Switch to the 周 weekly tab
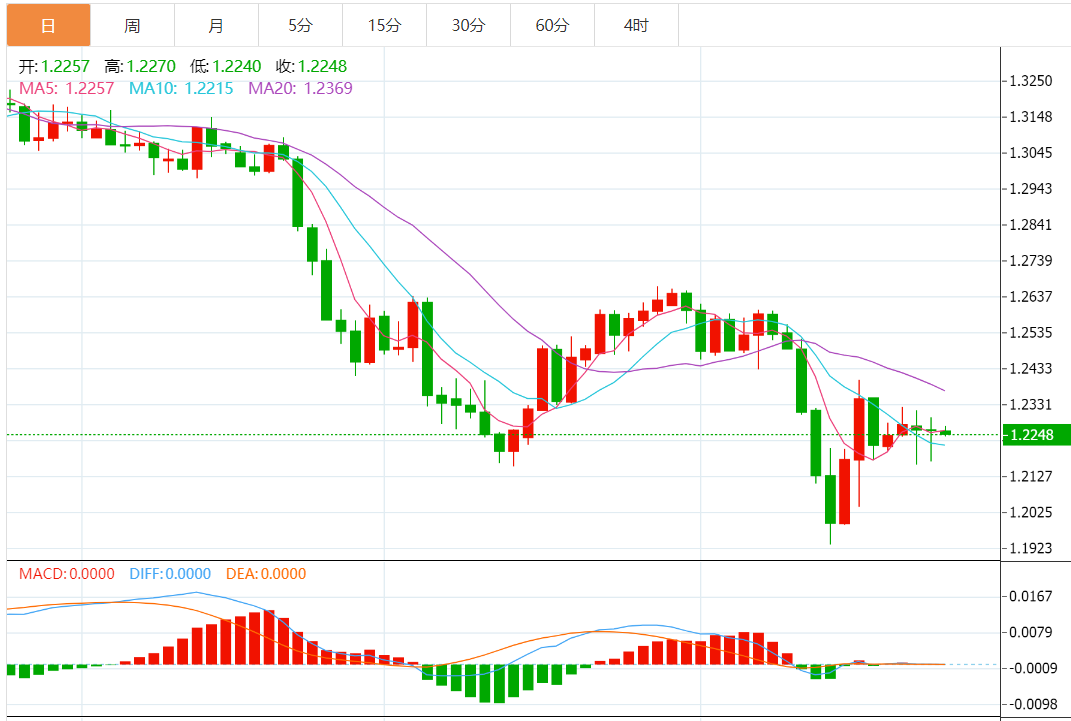 [133, 25]
